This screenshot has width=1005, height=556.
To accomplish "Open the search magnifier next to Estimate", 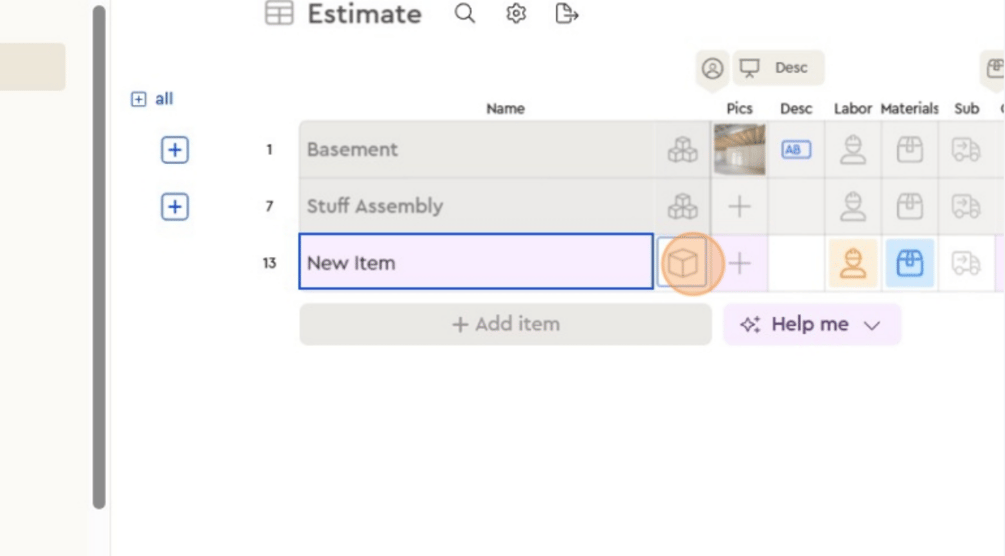I will click(x=465, y=13).
